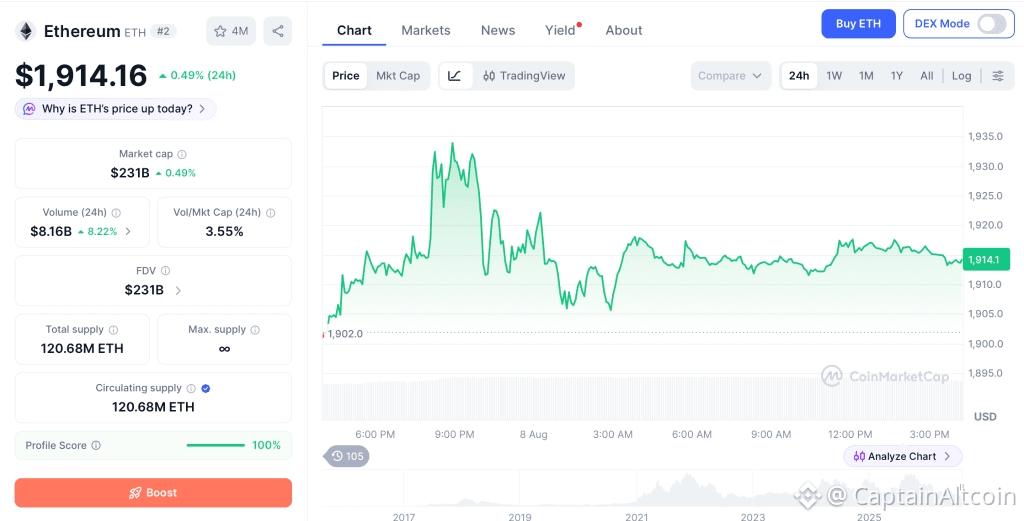Click the AI icon beside ETH price question
The height and width of the screenshot is (521, 1024).
coord(29,109)
